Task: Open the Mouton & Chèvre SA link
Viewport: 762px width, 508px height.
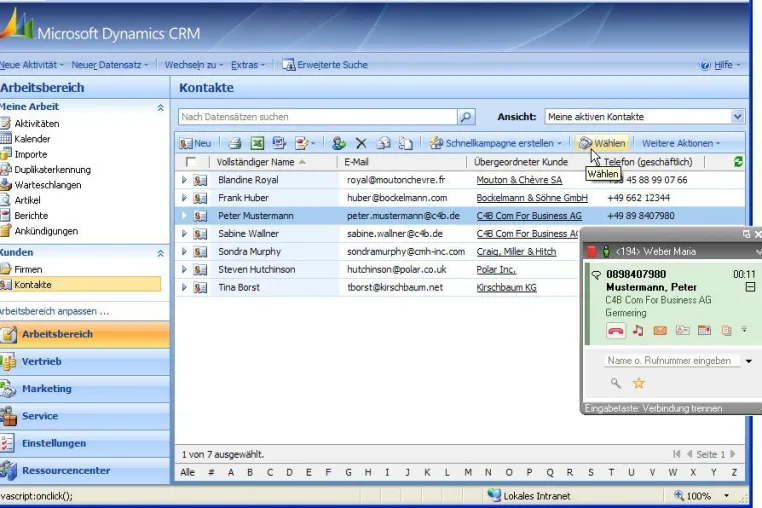Action: click(x=519, y=180)
